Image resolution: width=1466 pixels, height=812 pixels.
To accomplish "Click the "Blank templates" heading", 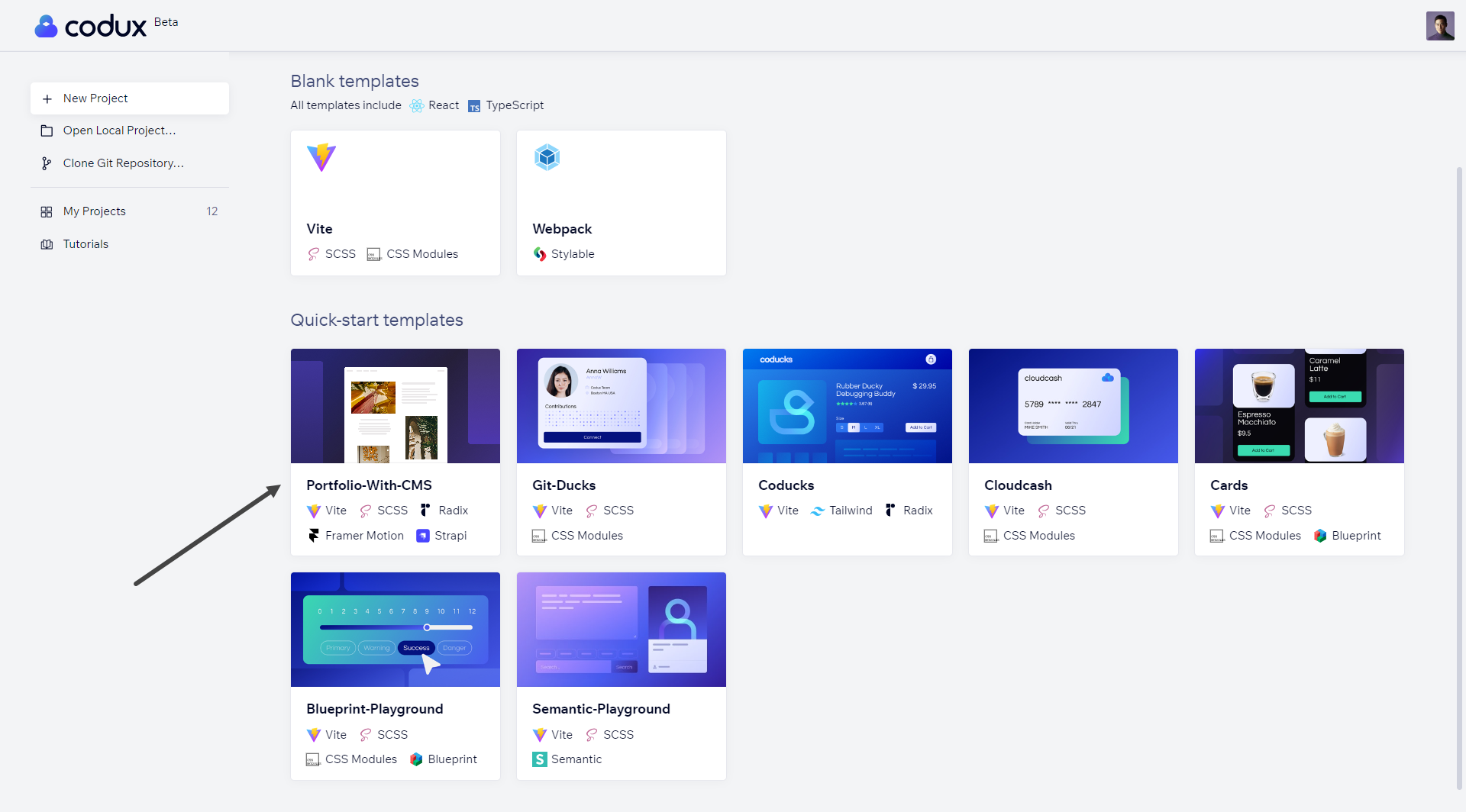I will click(x=354, y=81).
